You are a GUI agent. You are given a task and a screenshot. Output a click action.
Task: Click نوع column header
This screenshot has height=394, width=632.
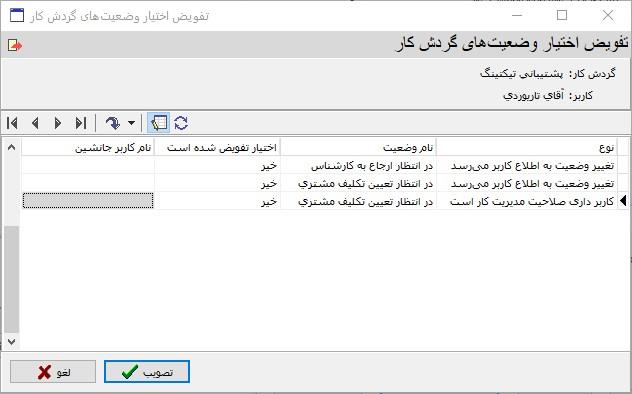point(527,148)
